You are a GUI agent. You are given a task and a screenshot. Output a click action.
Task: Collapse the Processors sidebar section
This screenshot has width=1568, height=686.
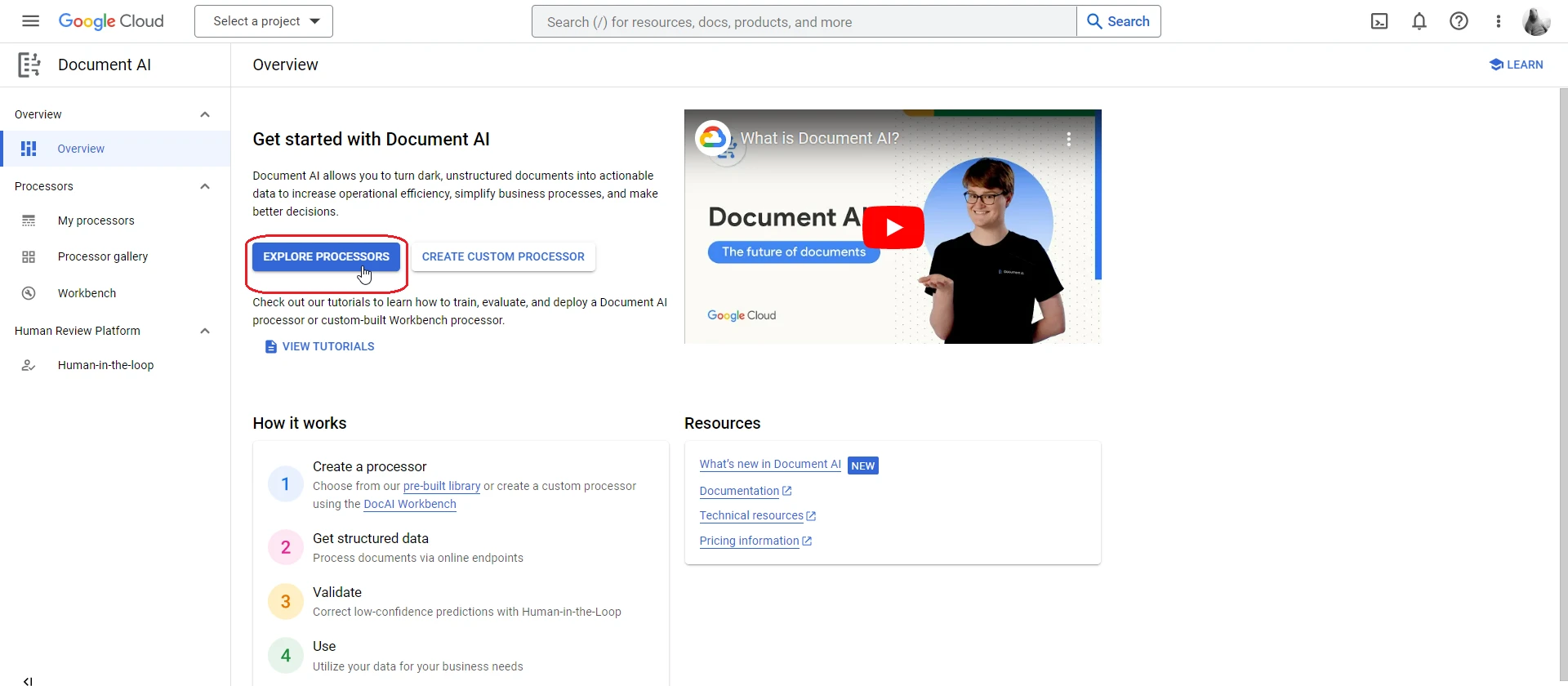pos(205,186)
